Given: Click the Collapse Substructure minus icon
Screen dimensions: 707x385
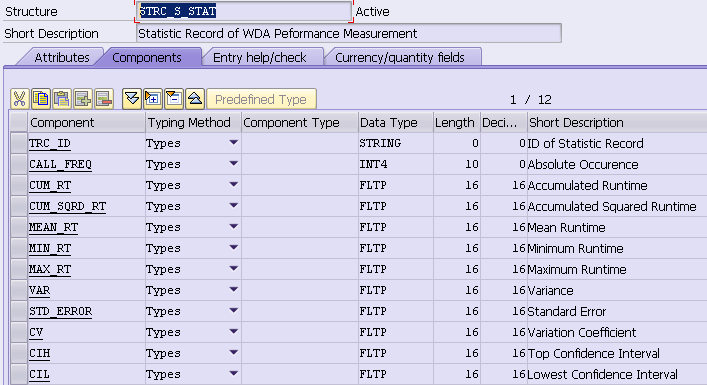Looking at the screenshot, I should click(174, 99).
